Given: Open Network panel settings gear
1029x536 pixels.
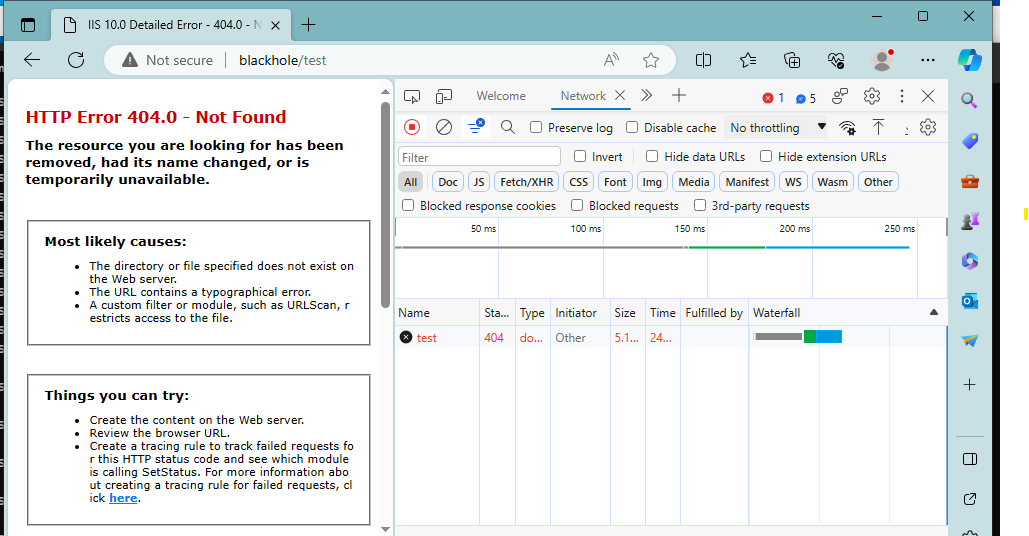Looking at the screenshot, I should point(927,127).
